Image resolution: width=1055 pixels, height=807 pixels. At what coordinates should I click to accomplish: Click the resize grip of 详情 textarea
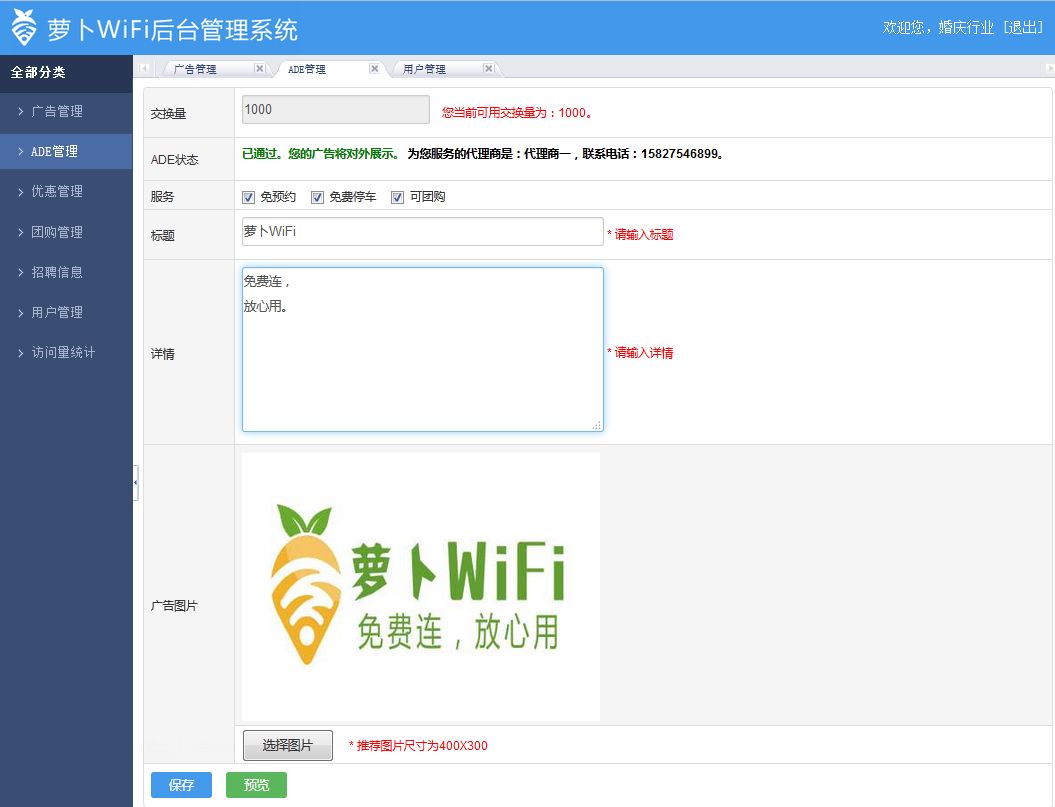[597, 426]
